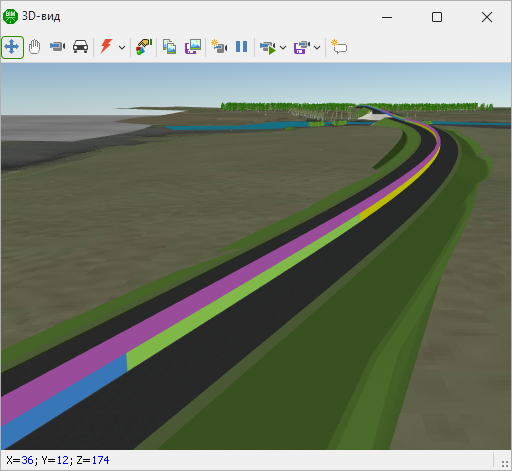Click the BIM application logo icon
This screenshot has height=471, width=512.
[x=10, y=16]
